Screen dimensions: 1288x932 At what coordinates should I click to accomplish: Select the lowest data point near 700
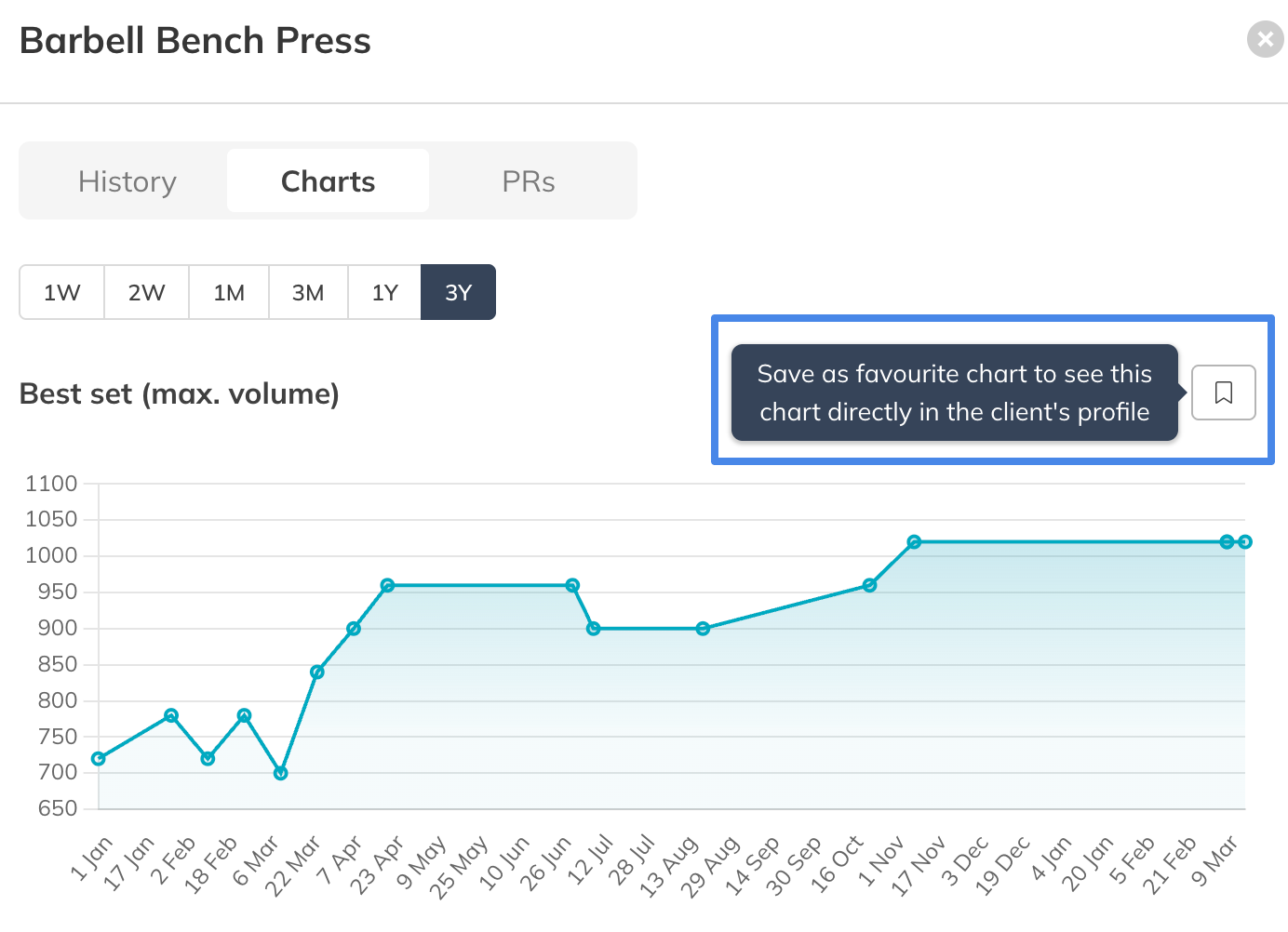click(281, 773)
